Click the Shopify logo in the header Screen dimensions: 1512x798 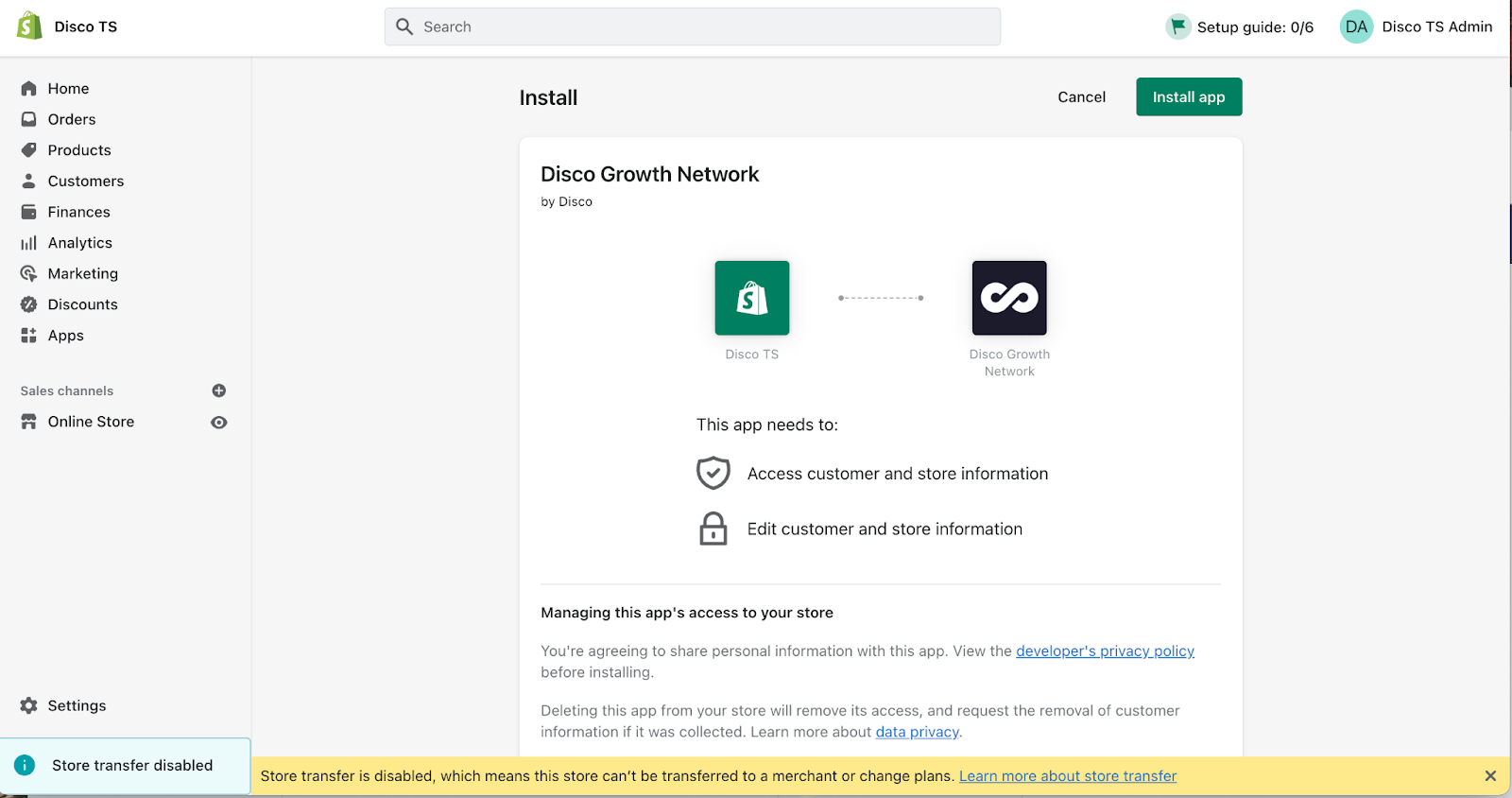click(29, 26)
